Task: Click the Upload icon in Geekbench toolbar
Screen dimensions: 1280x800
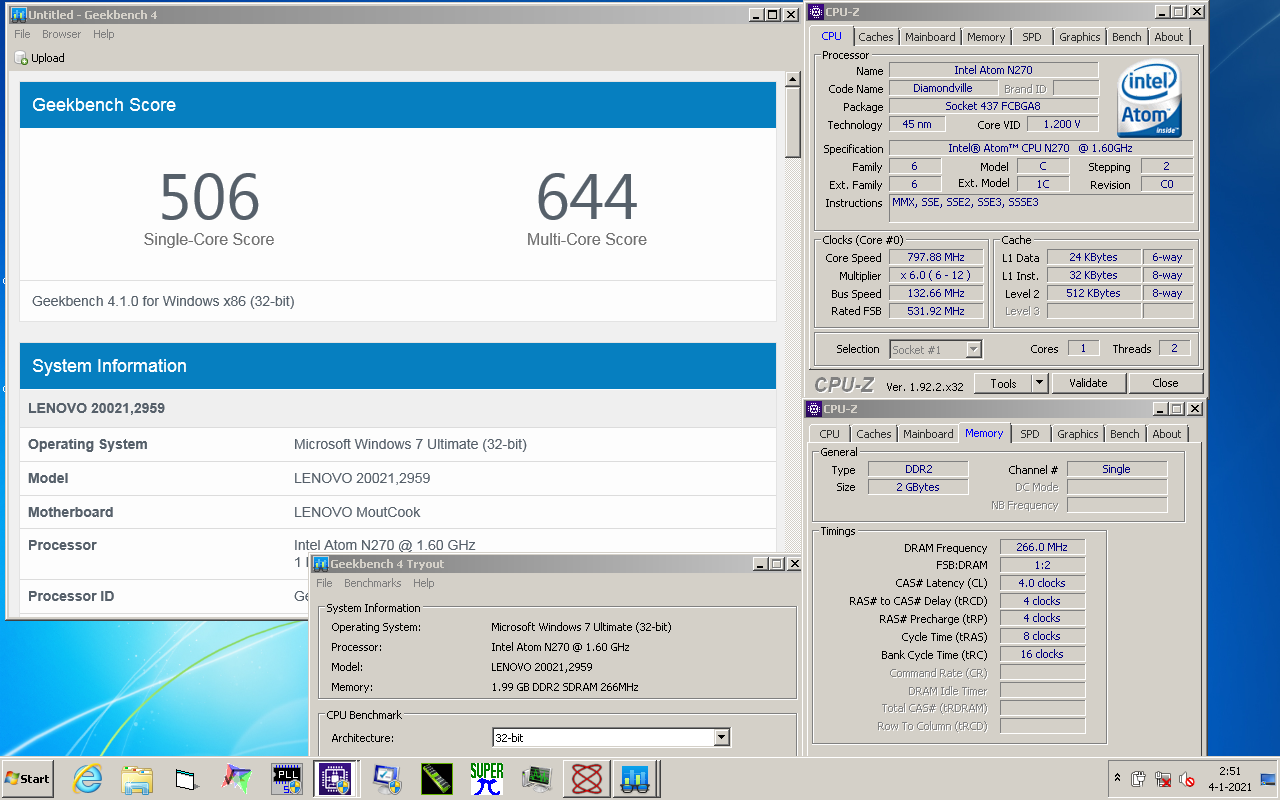Action: pyautogui.click(x=21, y=58)
